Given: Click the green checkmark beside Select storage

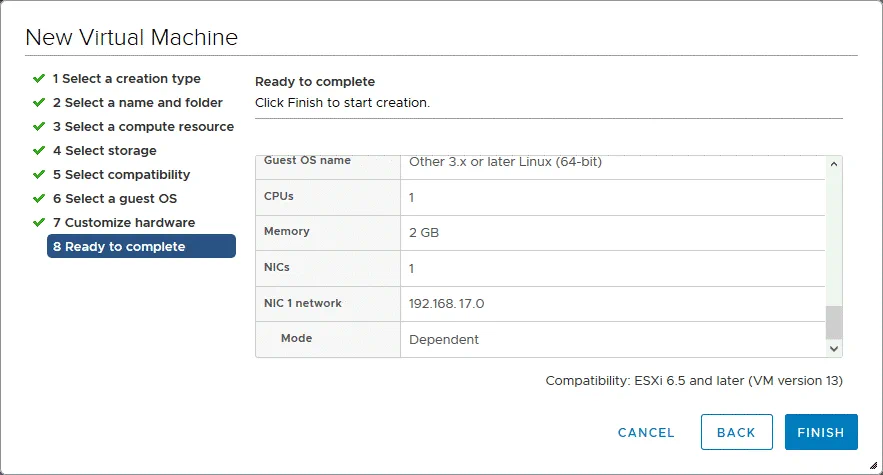Looking at the screenshot, I should pos(39,150).
